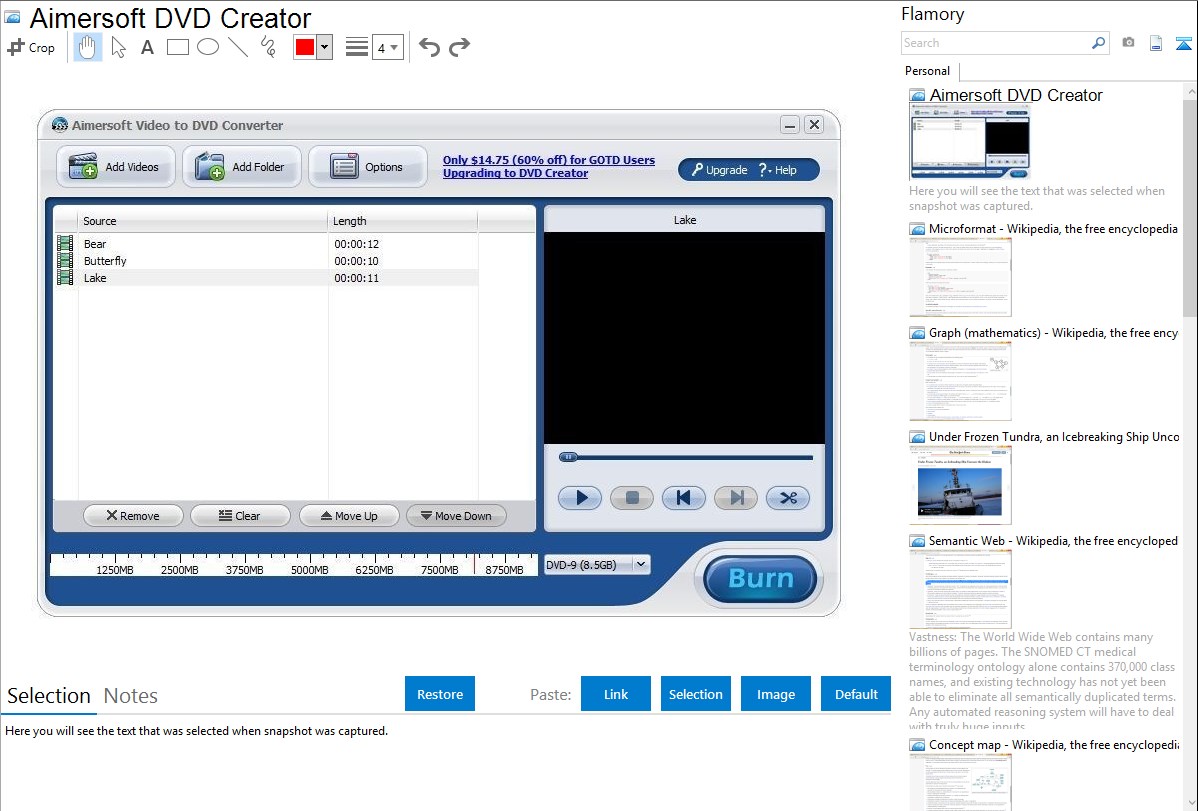The height and width of the screenshot is (811, 1198).
Task: Select the Butterfly video row
Action: click(267, 261)
